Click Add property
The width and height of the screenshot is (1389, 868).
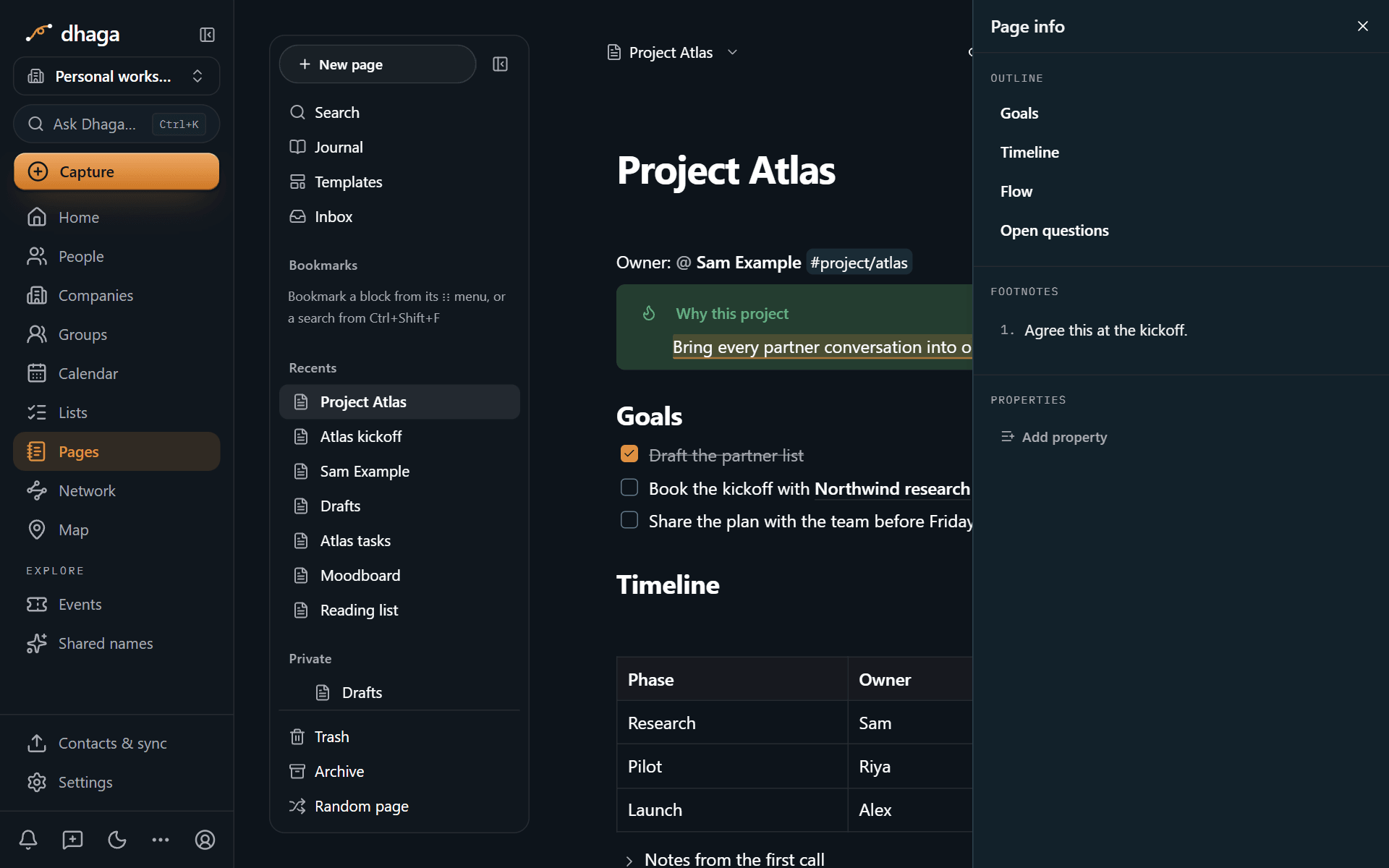coord(1054,437)
